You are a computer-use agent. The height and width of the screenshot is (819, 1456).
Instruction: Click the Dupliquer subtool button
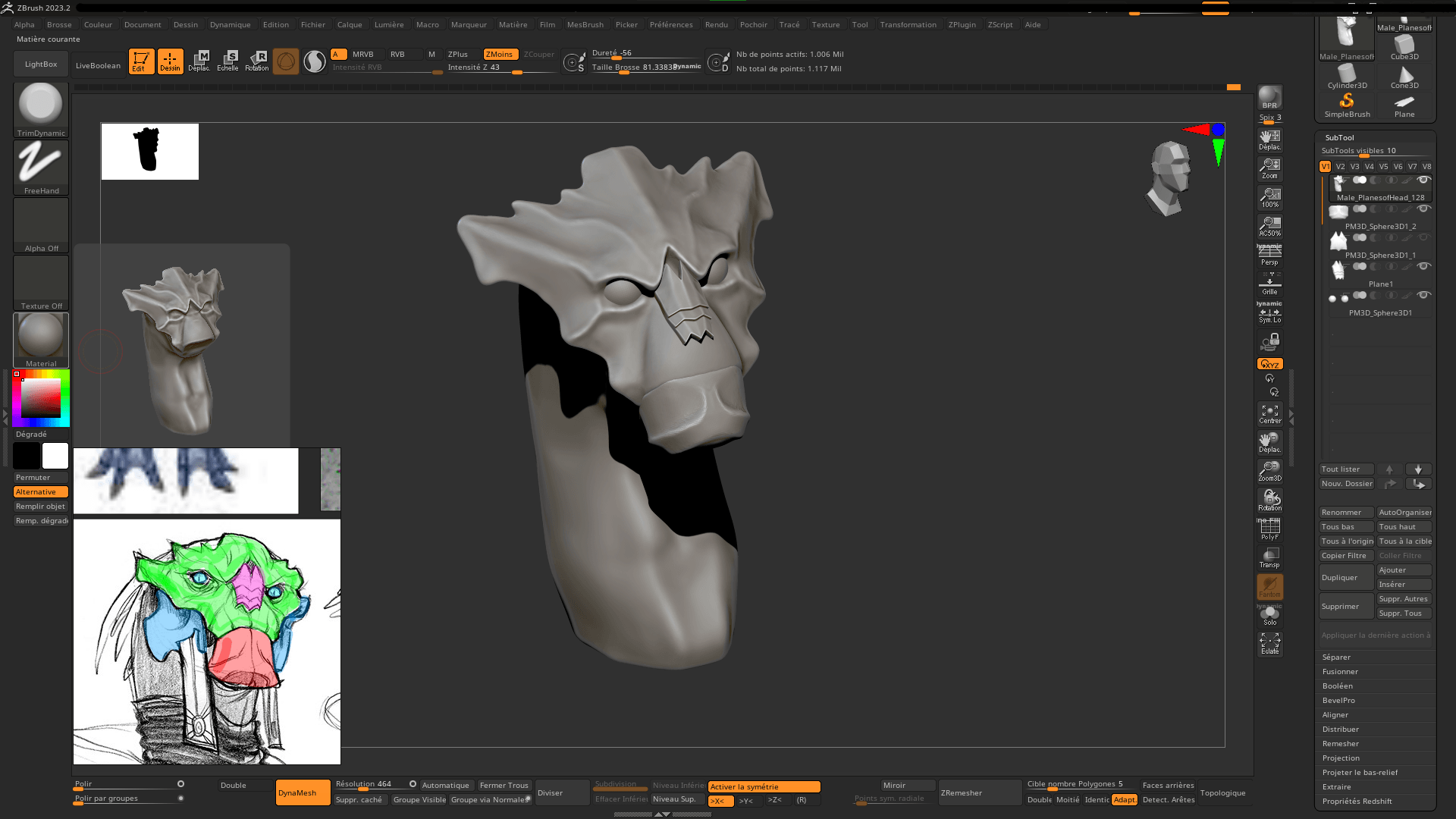(x=1346, y=577)
